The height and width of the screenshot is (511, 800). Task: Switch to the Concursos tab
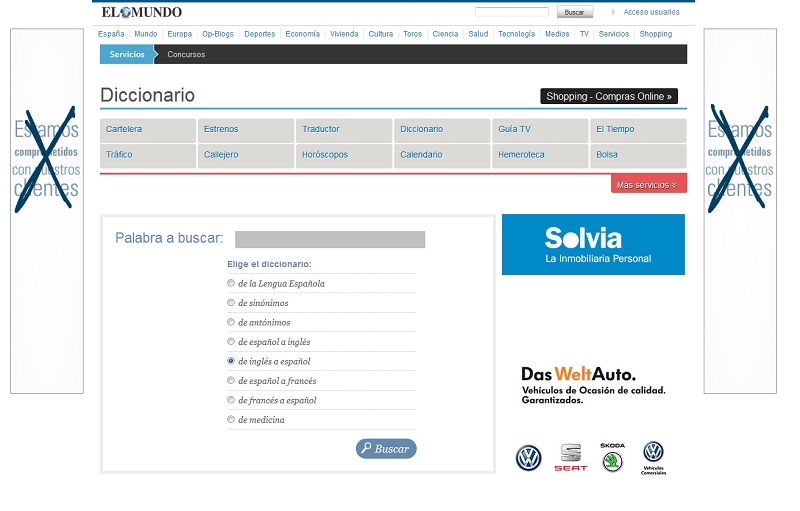tap(186, 54)
